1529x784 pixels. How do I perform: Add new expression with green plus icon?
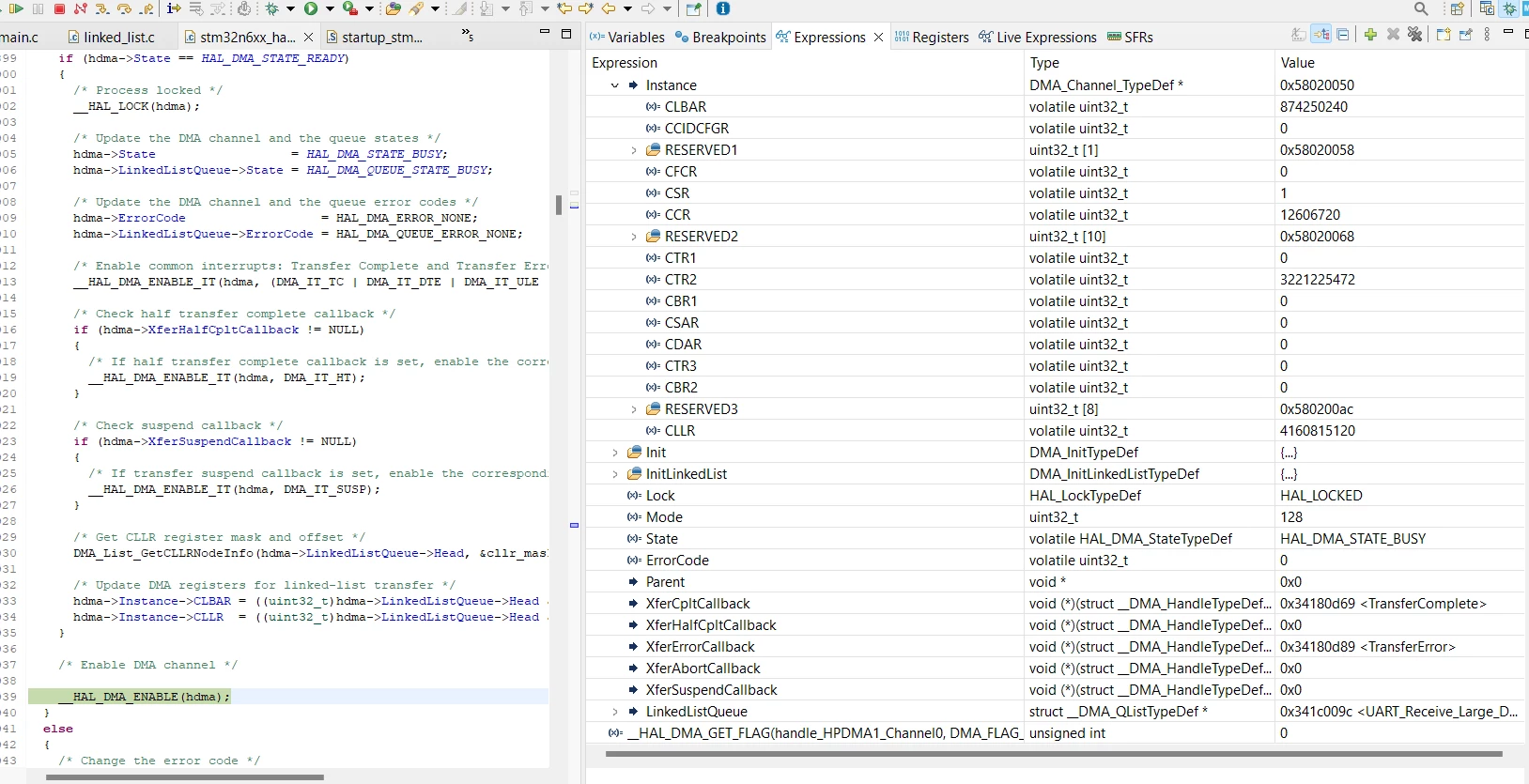1370,35
